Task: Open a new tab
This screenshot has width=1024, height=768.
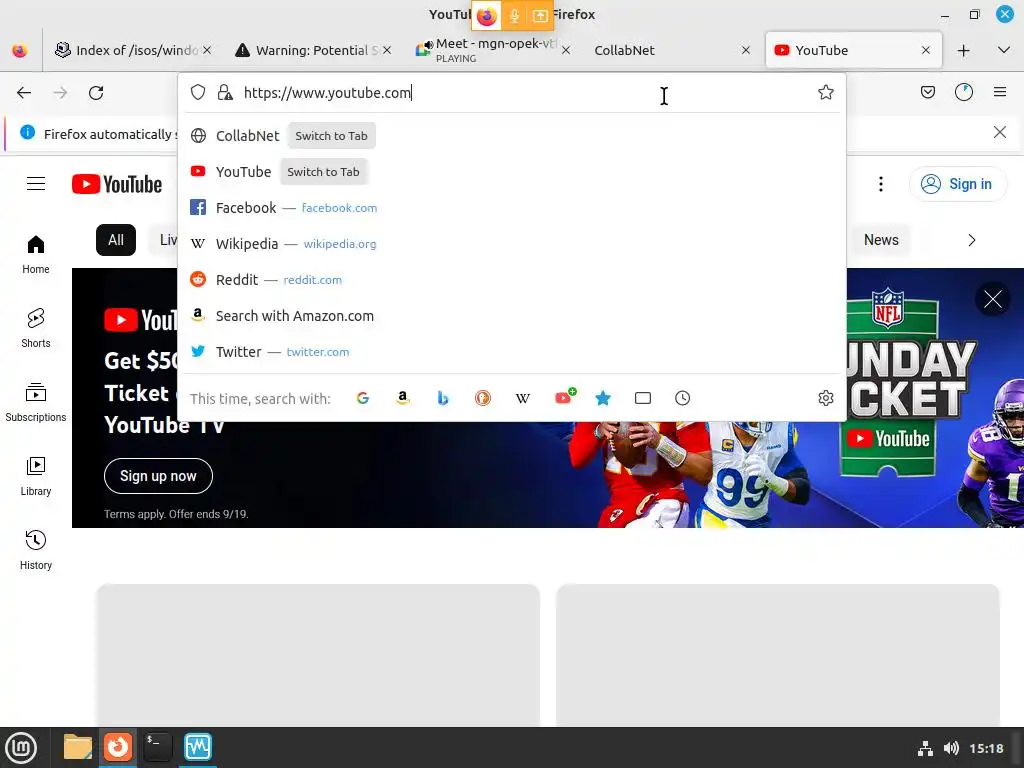Action: (963, 50)
